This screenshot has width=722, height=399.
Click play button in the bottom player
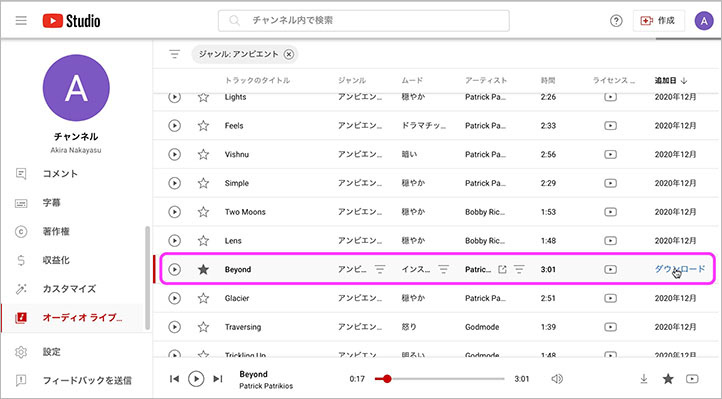point(196,379)
